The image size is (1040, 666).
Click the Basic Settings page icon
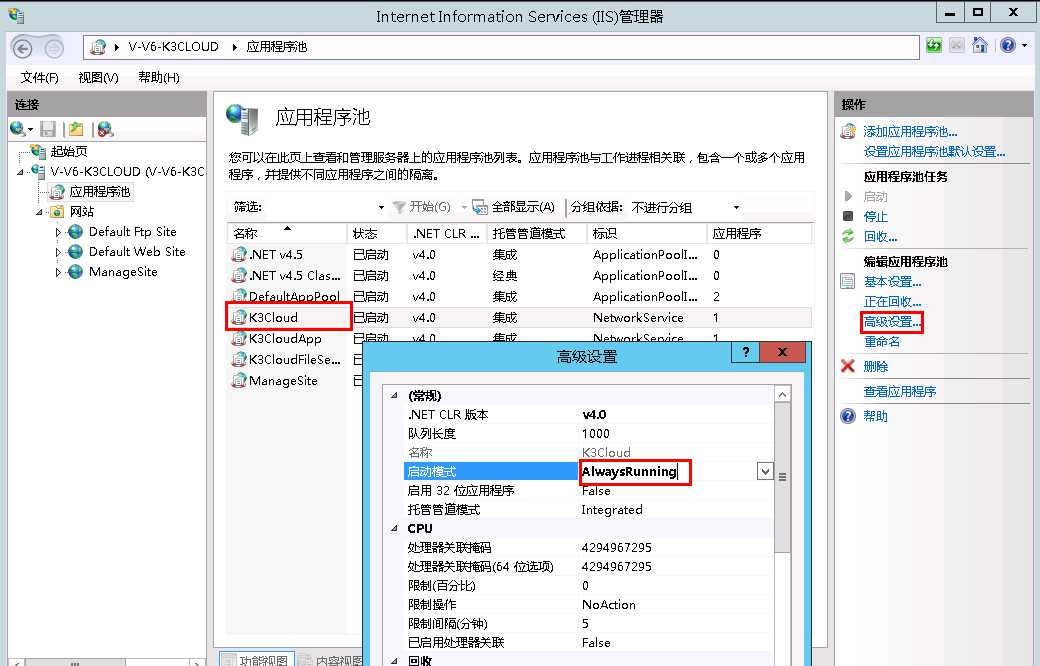tap(848, 281)
